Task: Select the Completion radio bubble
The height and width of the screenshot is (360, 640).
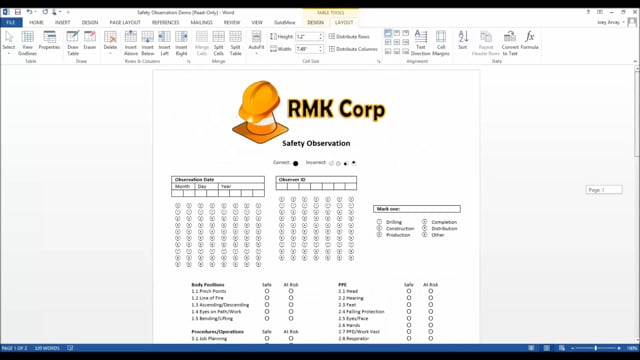Action: (x=424, y=222)
